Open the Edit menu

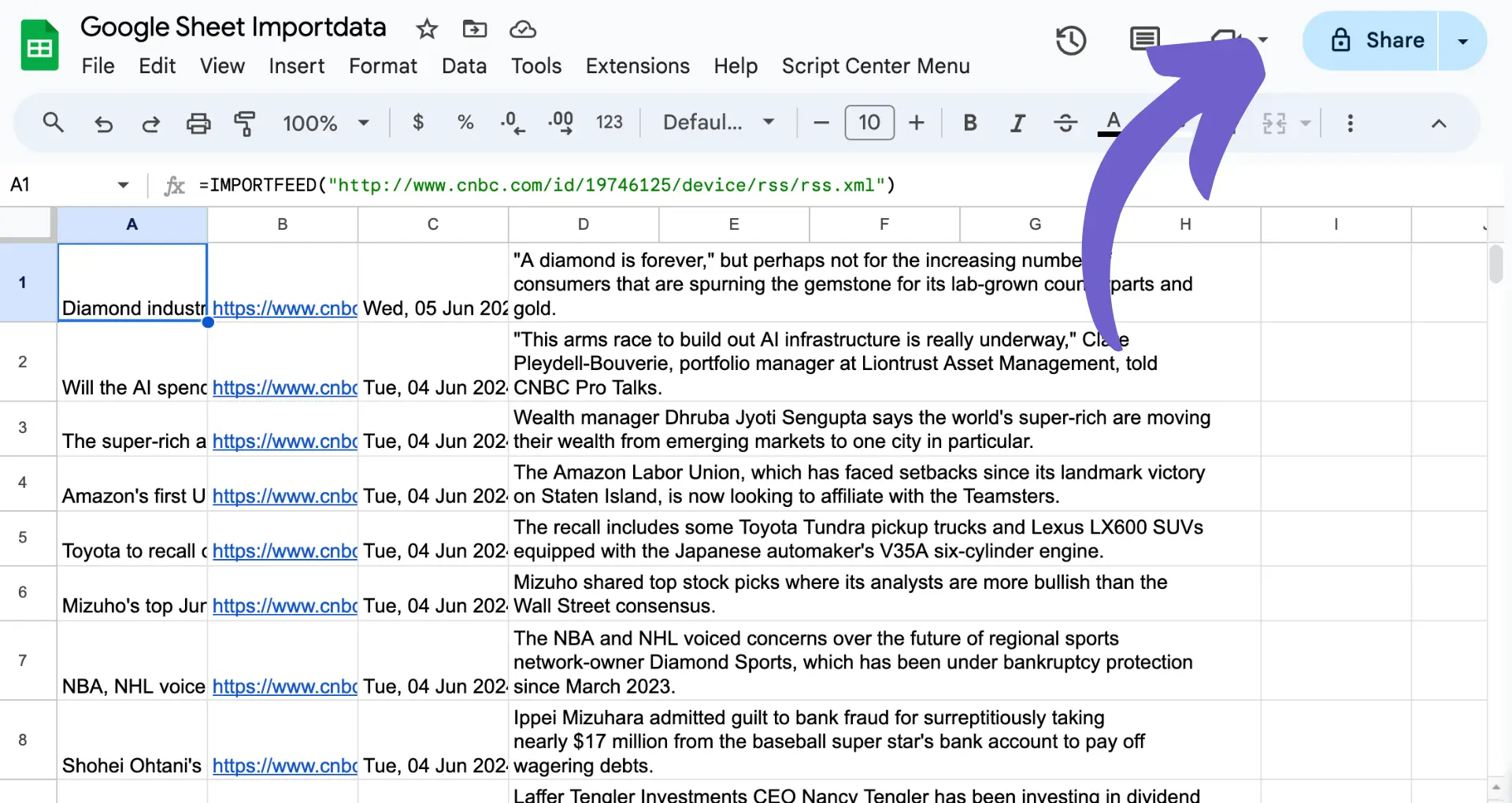157,66
